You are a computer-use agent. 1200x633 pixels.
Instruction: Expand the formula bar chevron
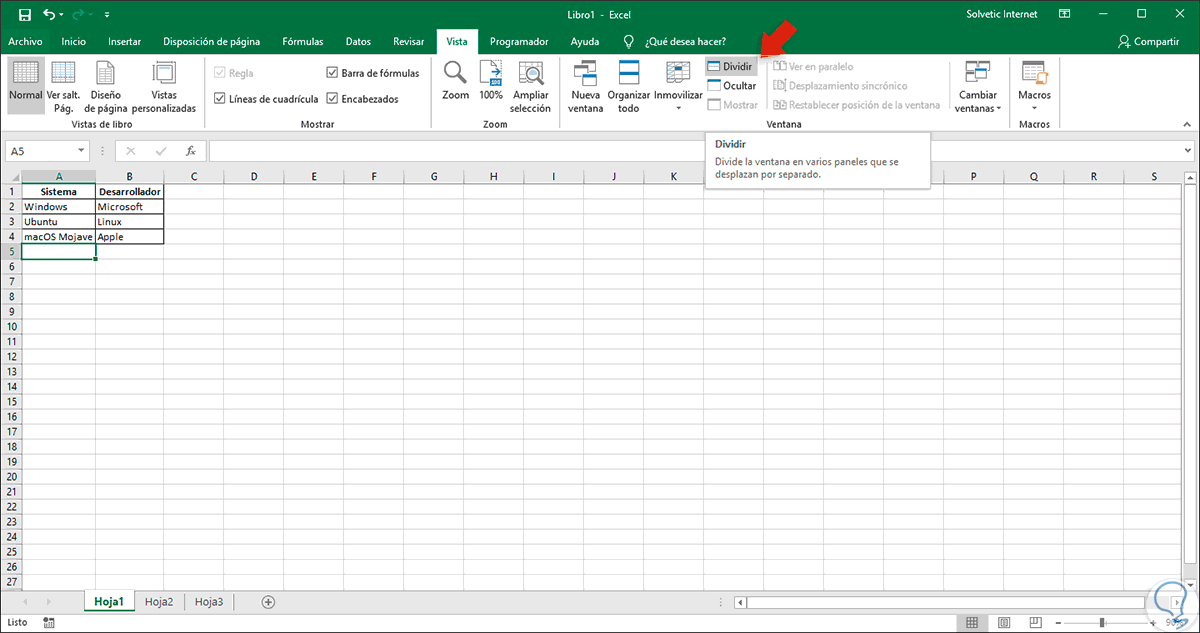click(x=1188, y=151)
